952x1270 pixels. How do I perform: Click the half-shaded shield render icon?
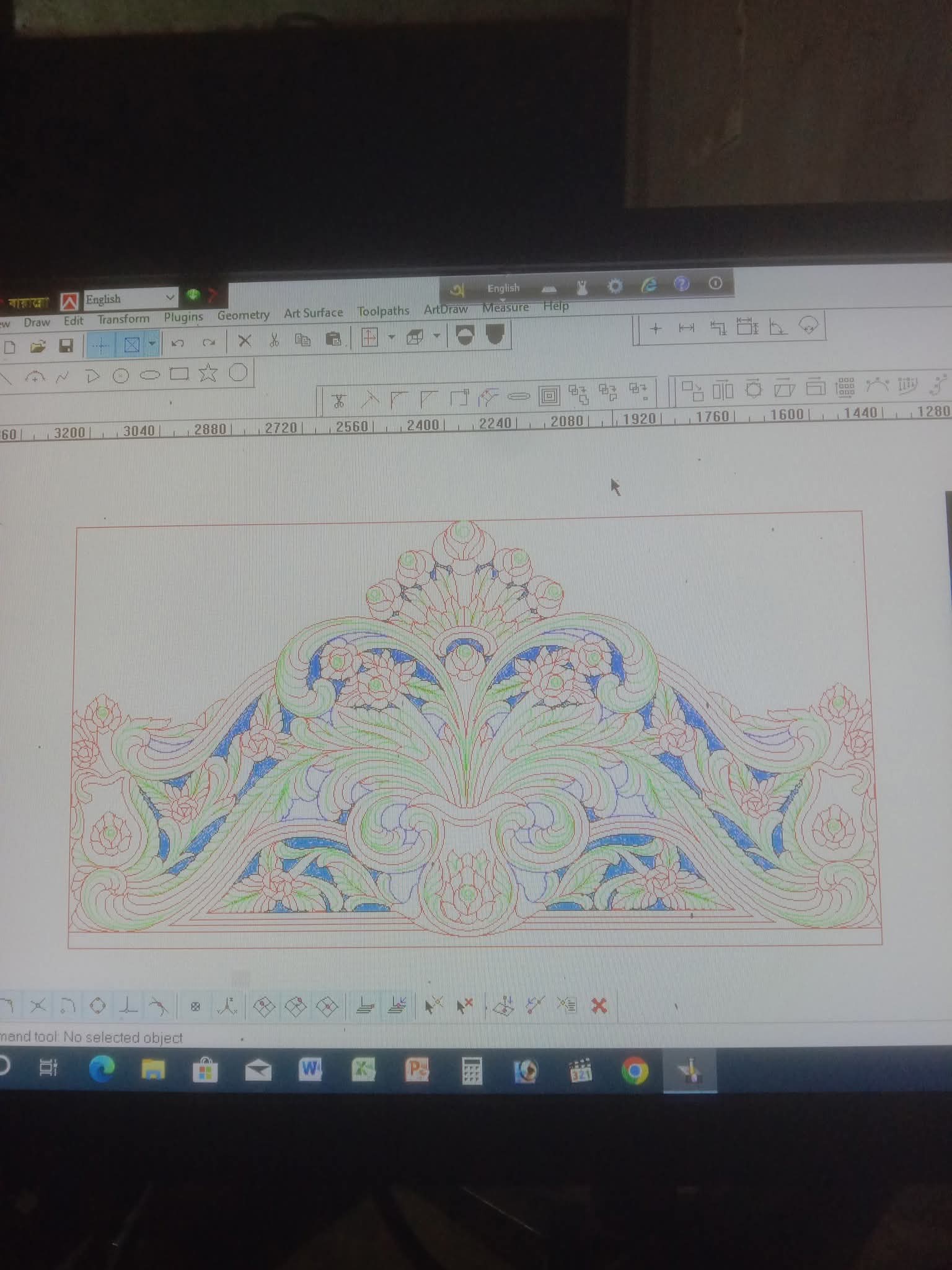coord(465,335)
